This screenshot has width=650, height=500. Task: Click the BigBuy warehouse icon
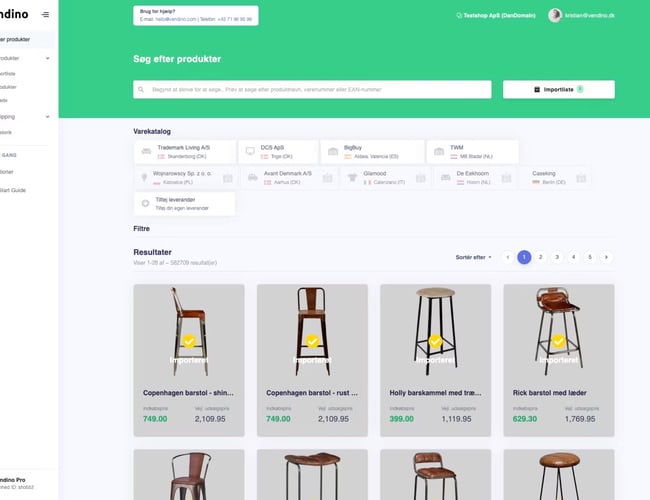pyautogui.click(x=333, y=151)
